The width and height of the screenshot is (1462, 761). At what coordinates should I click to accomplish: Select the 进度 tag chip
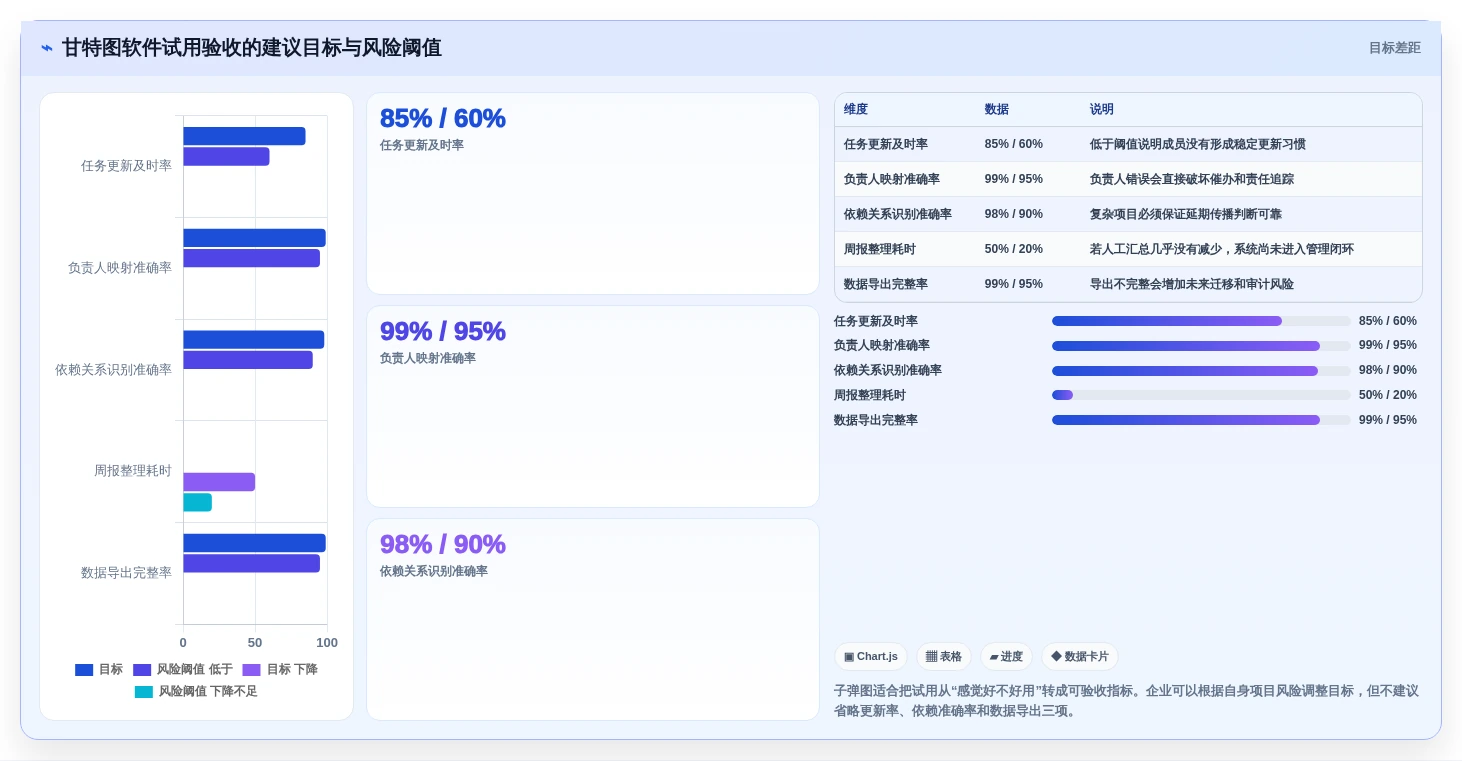(x=1006, y=657)
